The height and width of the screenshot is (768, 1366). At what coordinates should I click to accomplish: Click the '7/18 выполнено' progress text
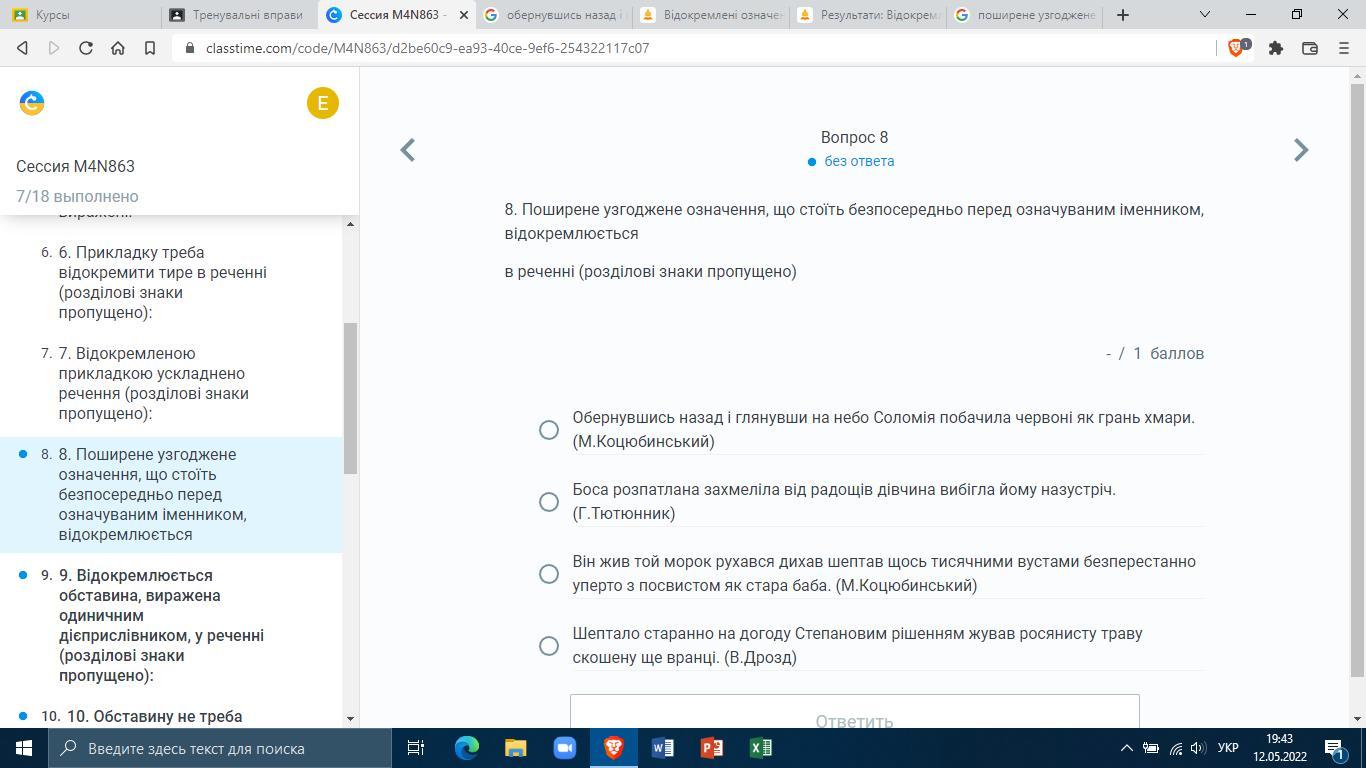[77, 197]
